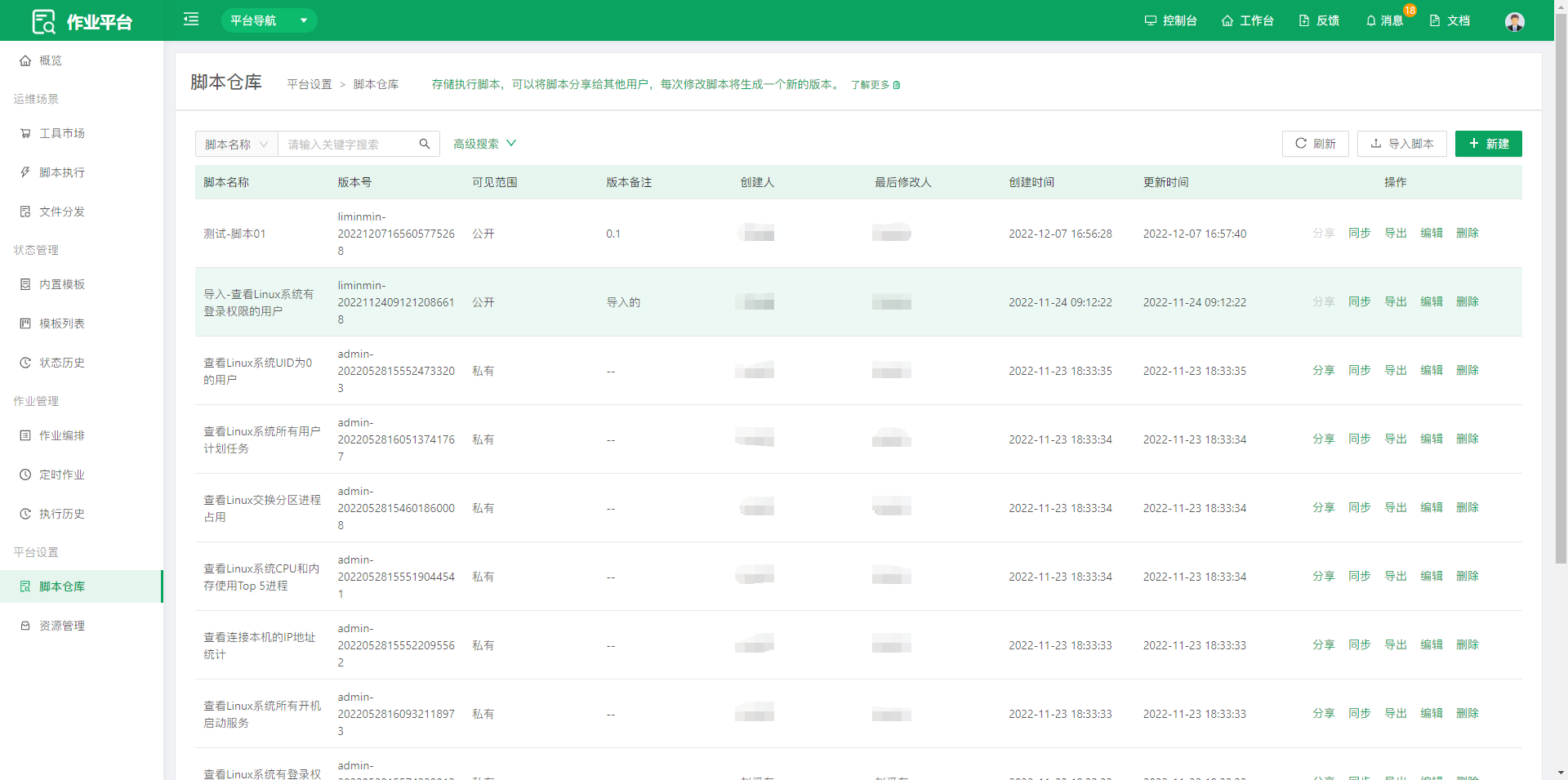Click the magnifier search icon
This screenshot has width=1568, height=780.
(x=425, y=144)
